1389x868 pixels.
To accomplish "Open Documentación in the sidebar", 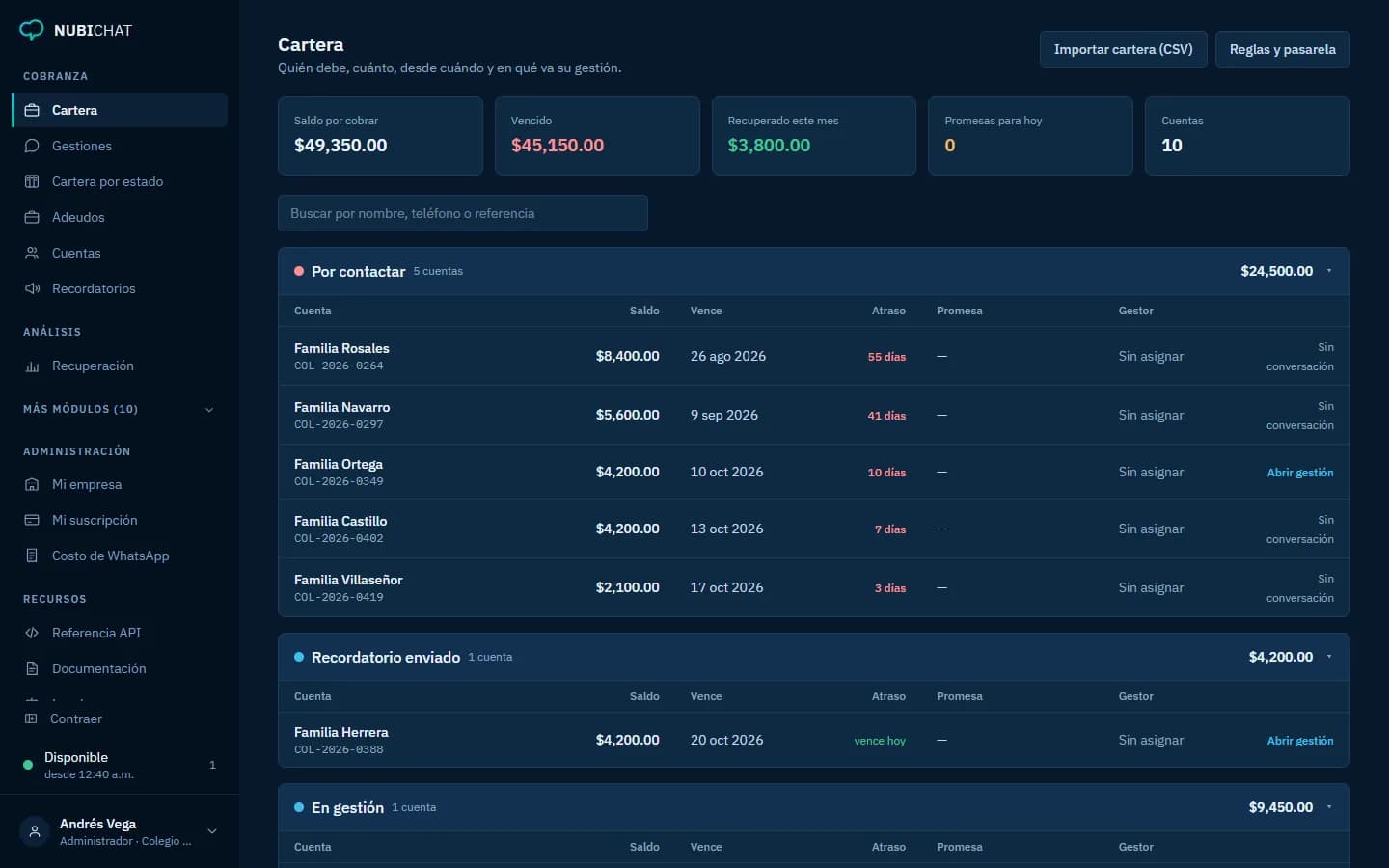I will (x=120, y=668).
